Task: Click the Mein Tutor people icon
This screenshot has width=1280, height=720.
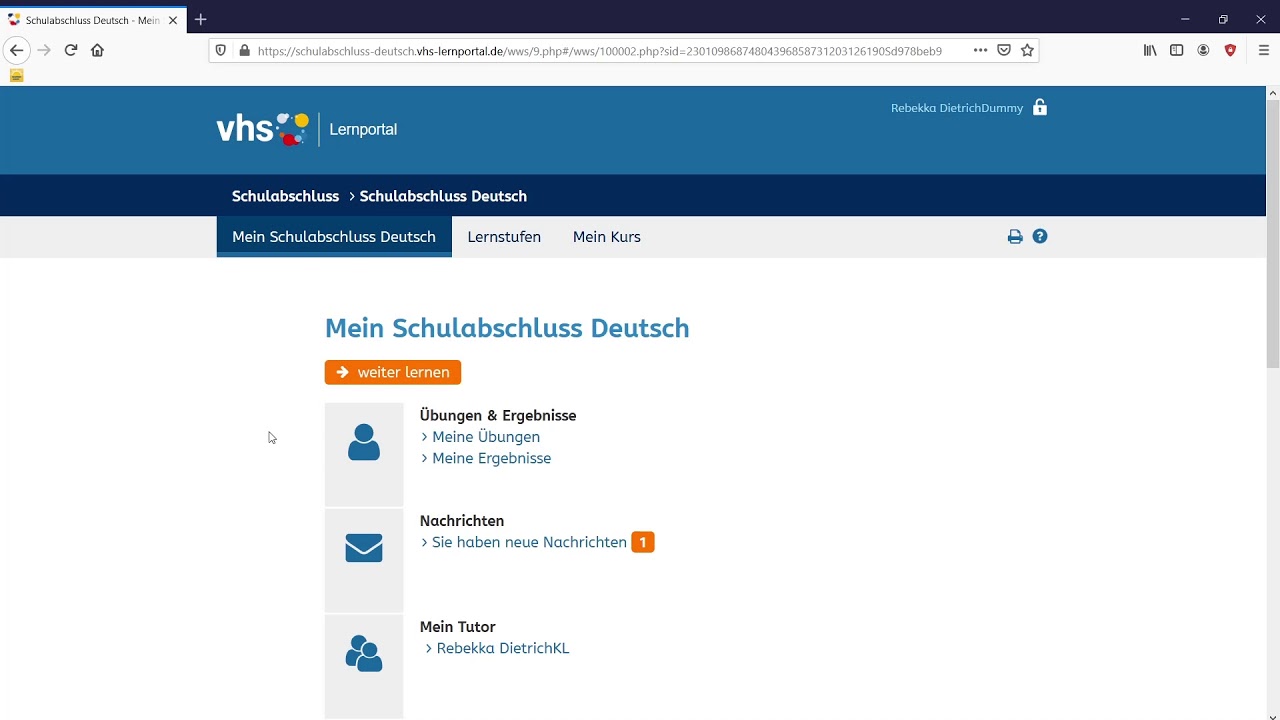Action: pos(364,654)
